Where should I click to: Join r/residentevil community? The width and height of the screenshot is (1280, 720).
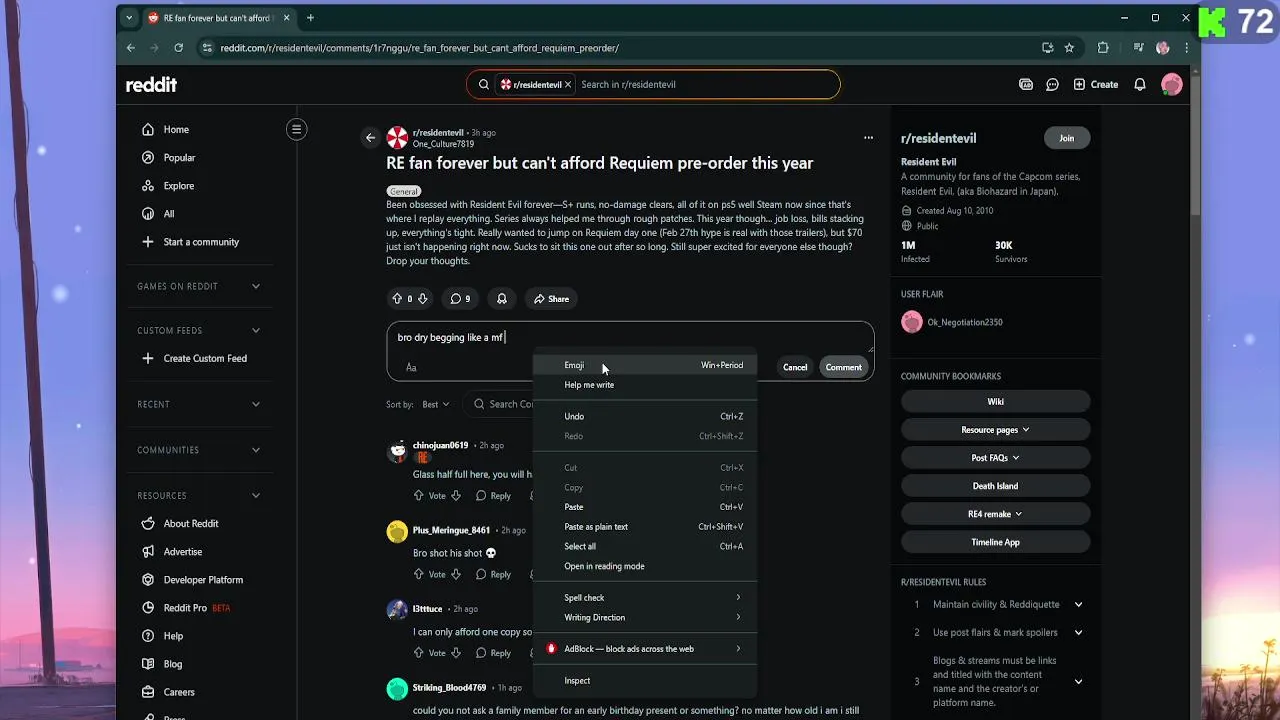pos(1066,138)
